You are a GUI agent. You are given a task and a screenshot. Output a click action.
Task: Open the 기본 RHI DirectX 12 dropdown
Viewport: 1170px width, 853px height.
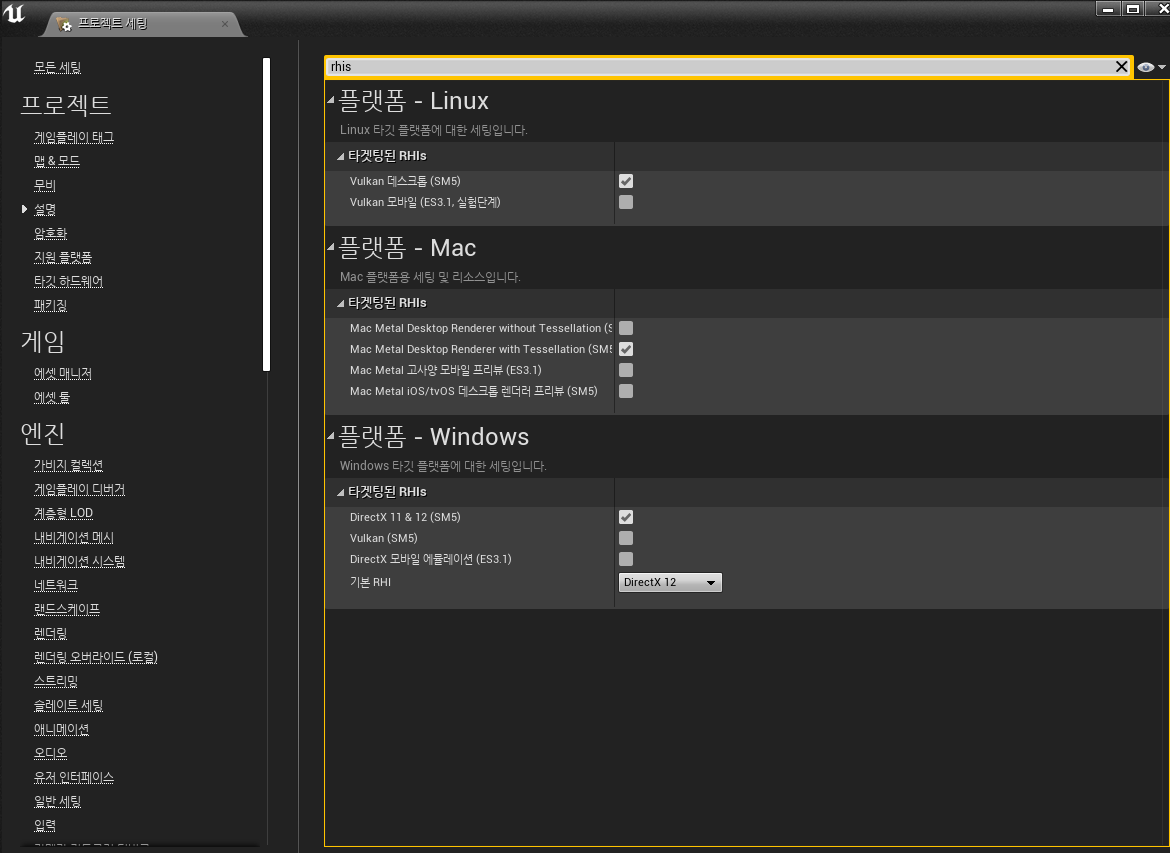(x=670, y=582)
